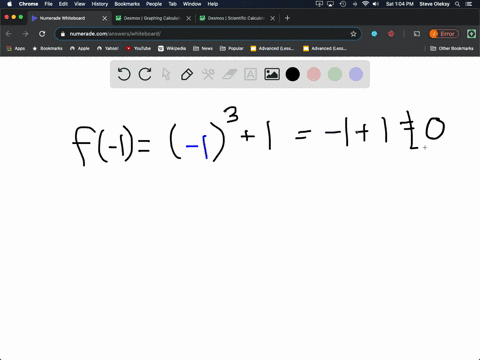Set pen color to red
This screenshot has height=360, width=480.
314,74
